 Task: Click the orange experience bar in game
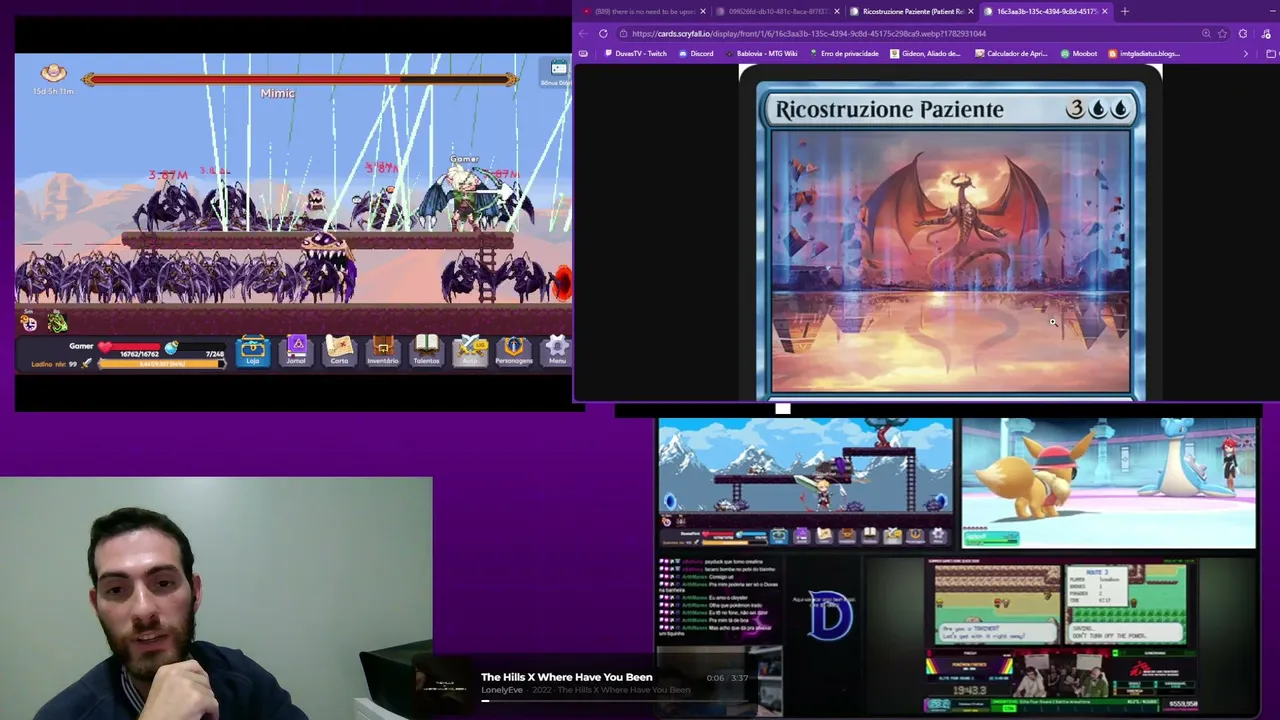pyautogui.click(x=162, y=364)
